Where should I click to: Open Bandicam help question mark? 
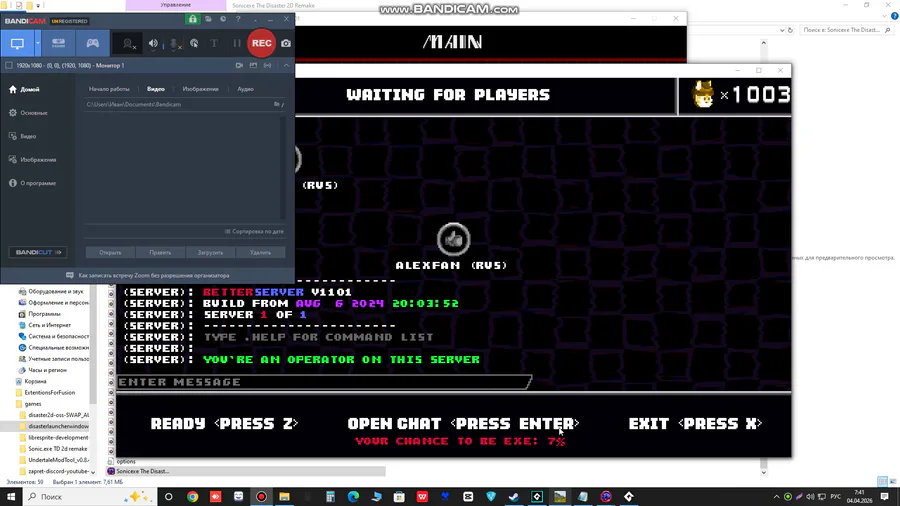(x=238, y=20)
